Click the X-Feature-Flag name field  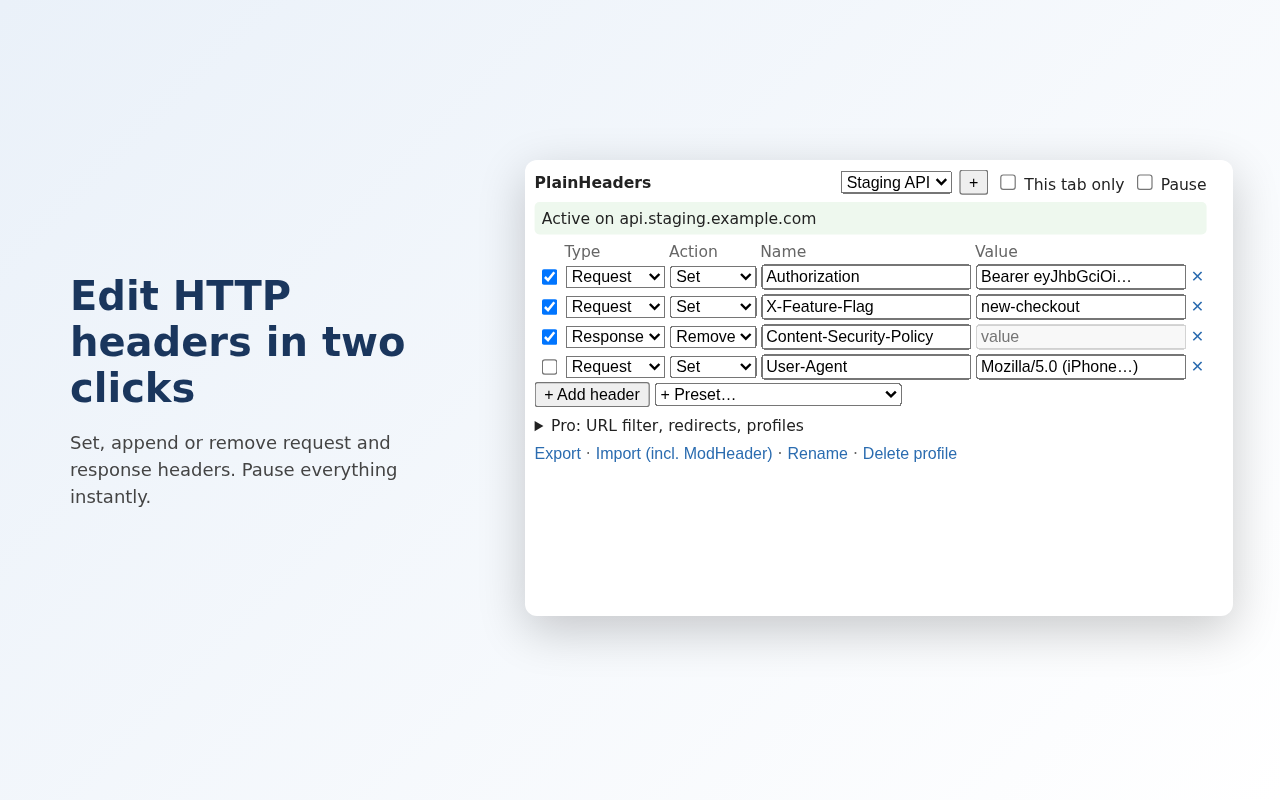pos(866,307)
